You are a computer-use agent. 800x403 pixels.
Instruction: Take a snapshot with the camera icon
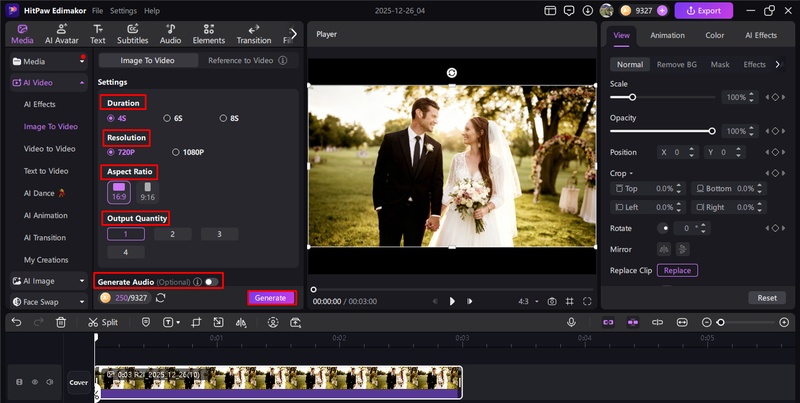coord(552,301)
